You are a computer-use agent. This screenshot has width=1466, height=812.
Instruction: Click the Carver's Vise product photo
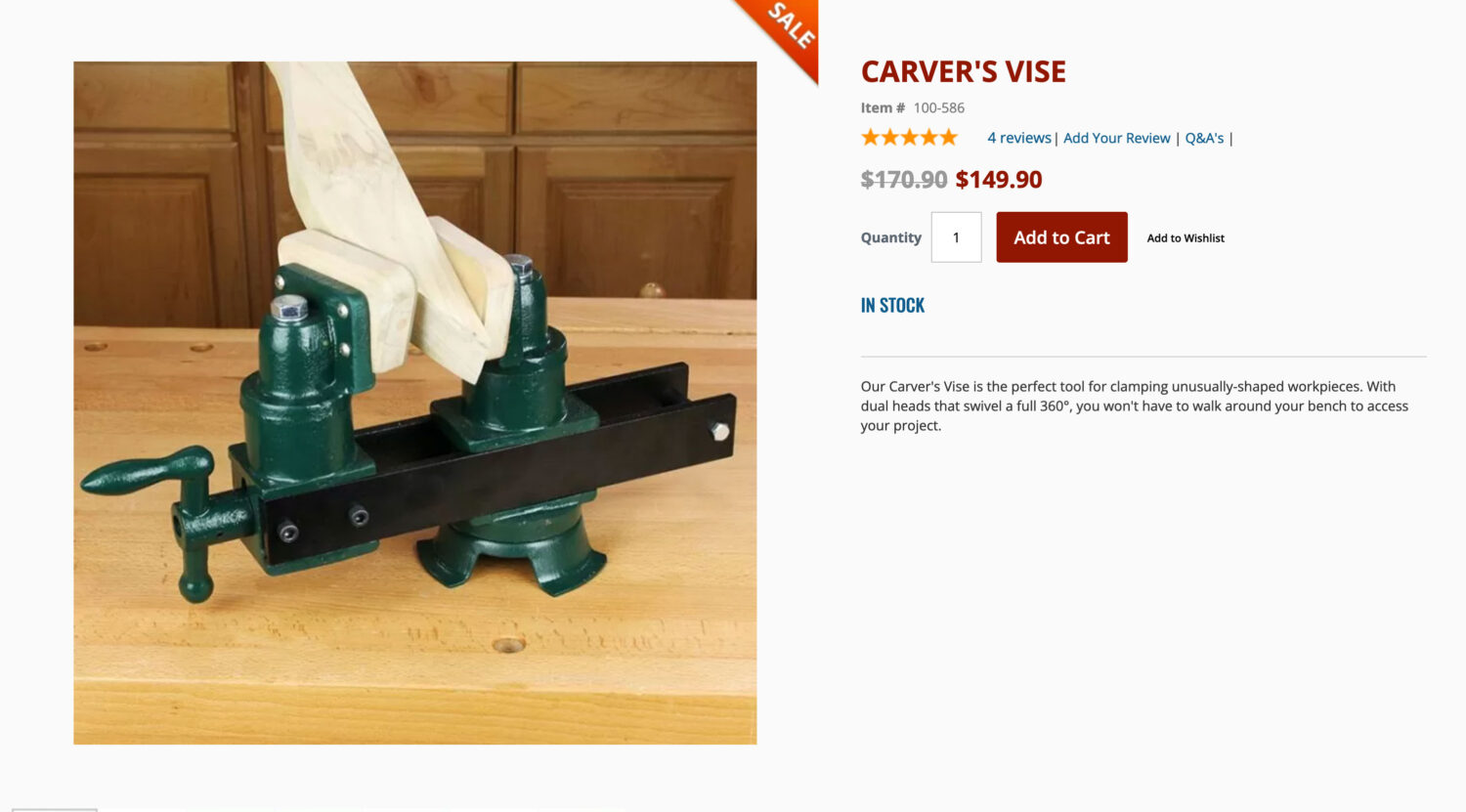pyautogui.click(x=415, y=403)
